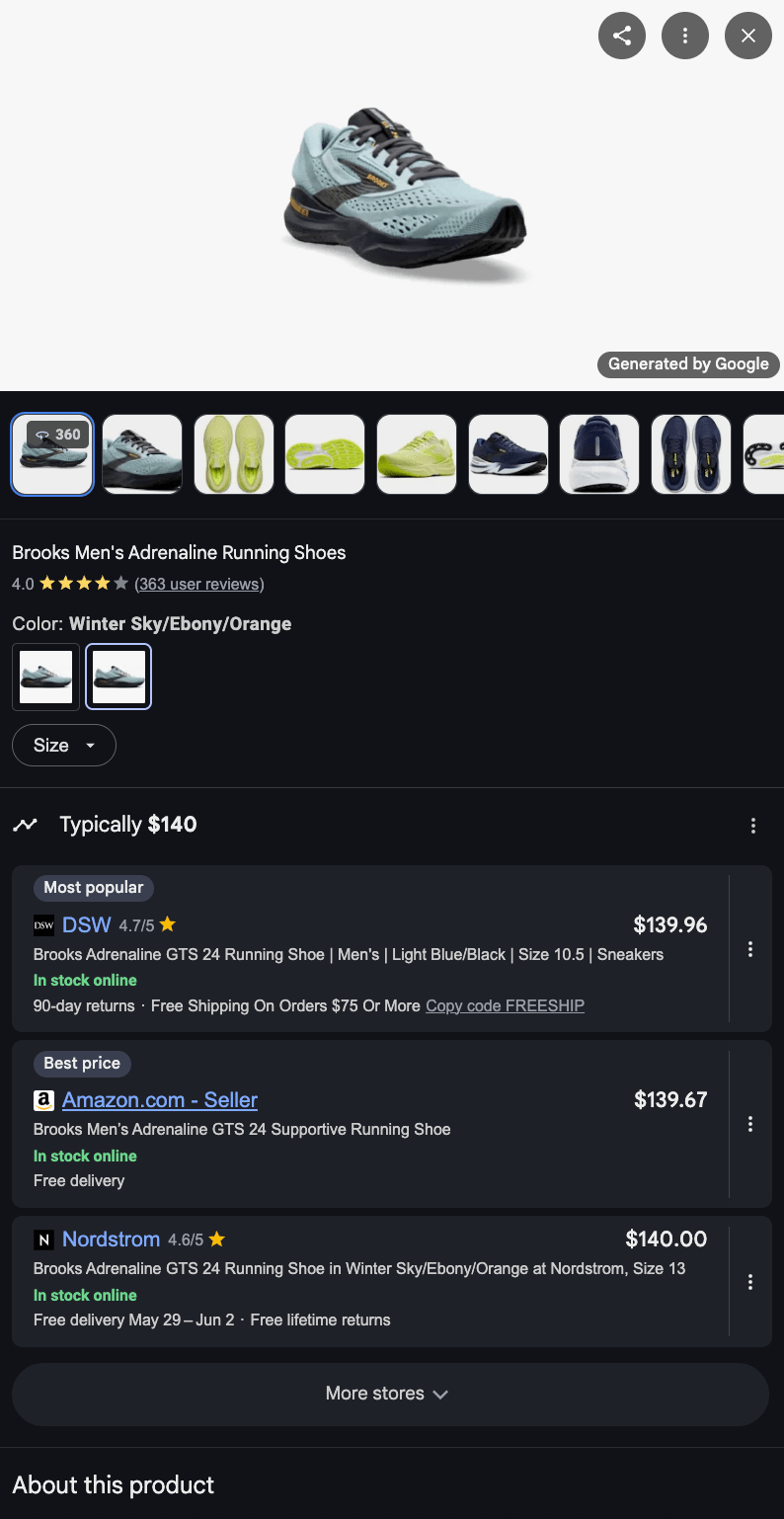Image resolution: width=784 pixels, height=1519 pixels.
Task: Open Nordstrom listing options three-dot menu
Action: tap(750, 1282)
